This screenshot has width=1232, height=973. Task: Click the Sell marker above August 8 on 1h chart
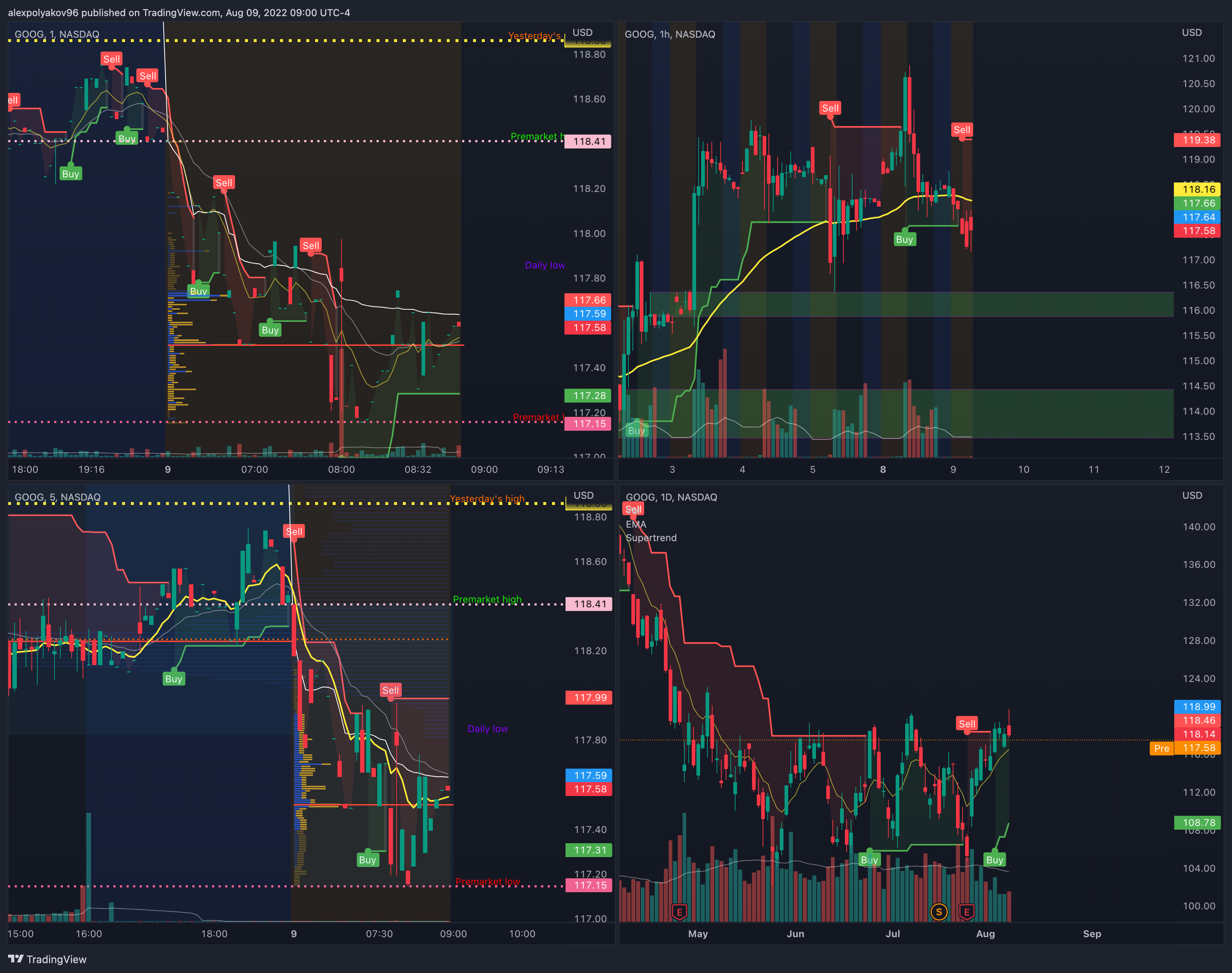830,108
